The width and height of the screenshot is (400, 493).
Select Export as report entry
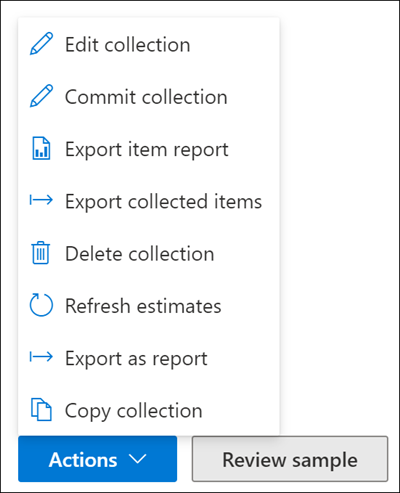tap(149, 358)
